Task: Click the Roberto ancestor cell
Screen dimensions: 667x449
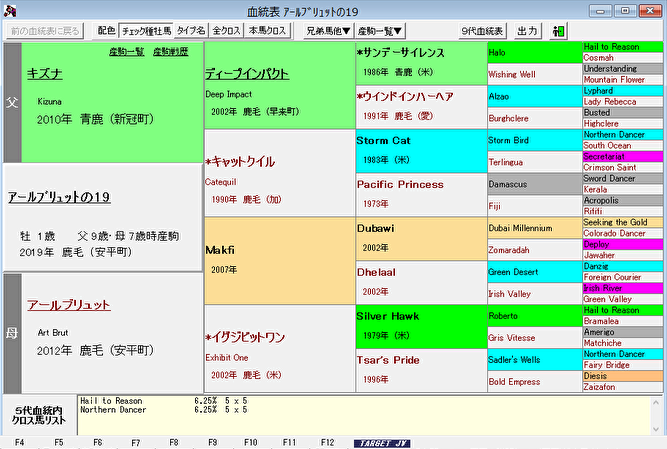Action: click(x=535, y=316)
